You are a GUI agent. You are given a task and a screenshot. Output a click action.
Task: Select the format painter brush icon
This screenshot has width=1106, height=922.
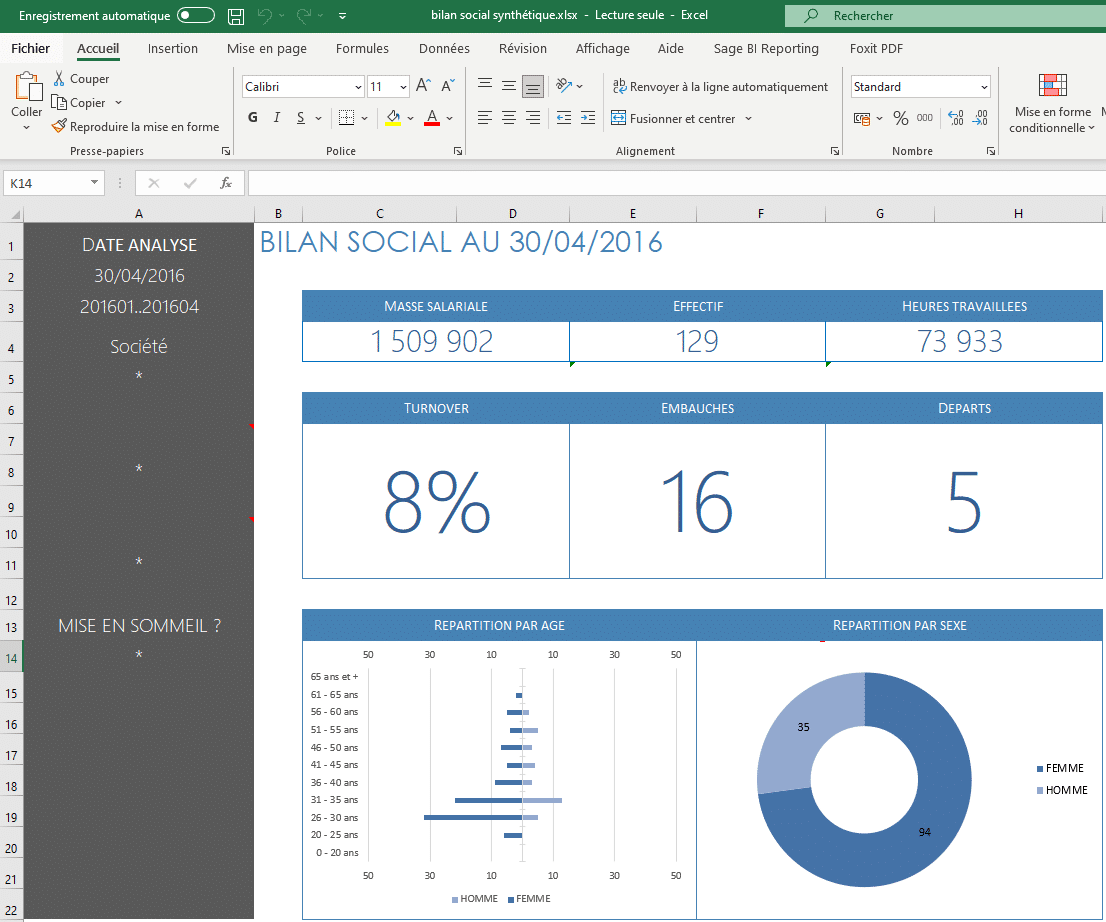coord(59,127)
